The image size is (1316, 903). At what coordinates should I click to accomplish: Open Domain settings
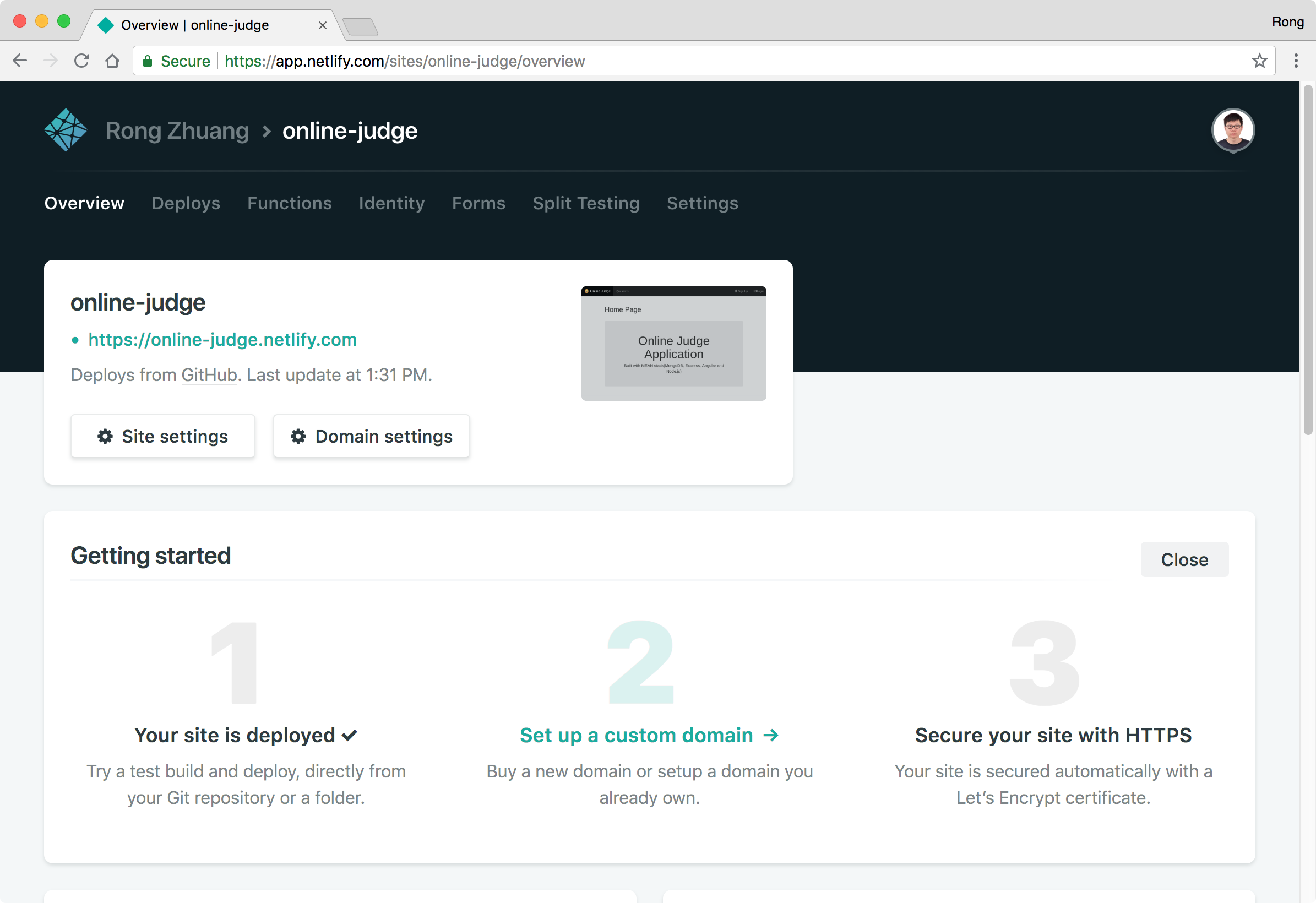pos(372,436)
